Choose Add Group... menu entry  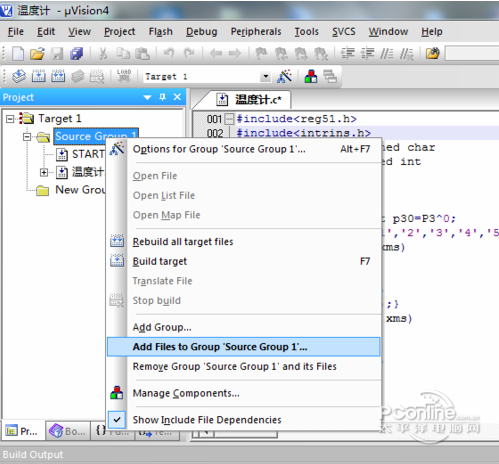[244, 327]
